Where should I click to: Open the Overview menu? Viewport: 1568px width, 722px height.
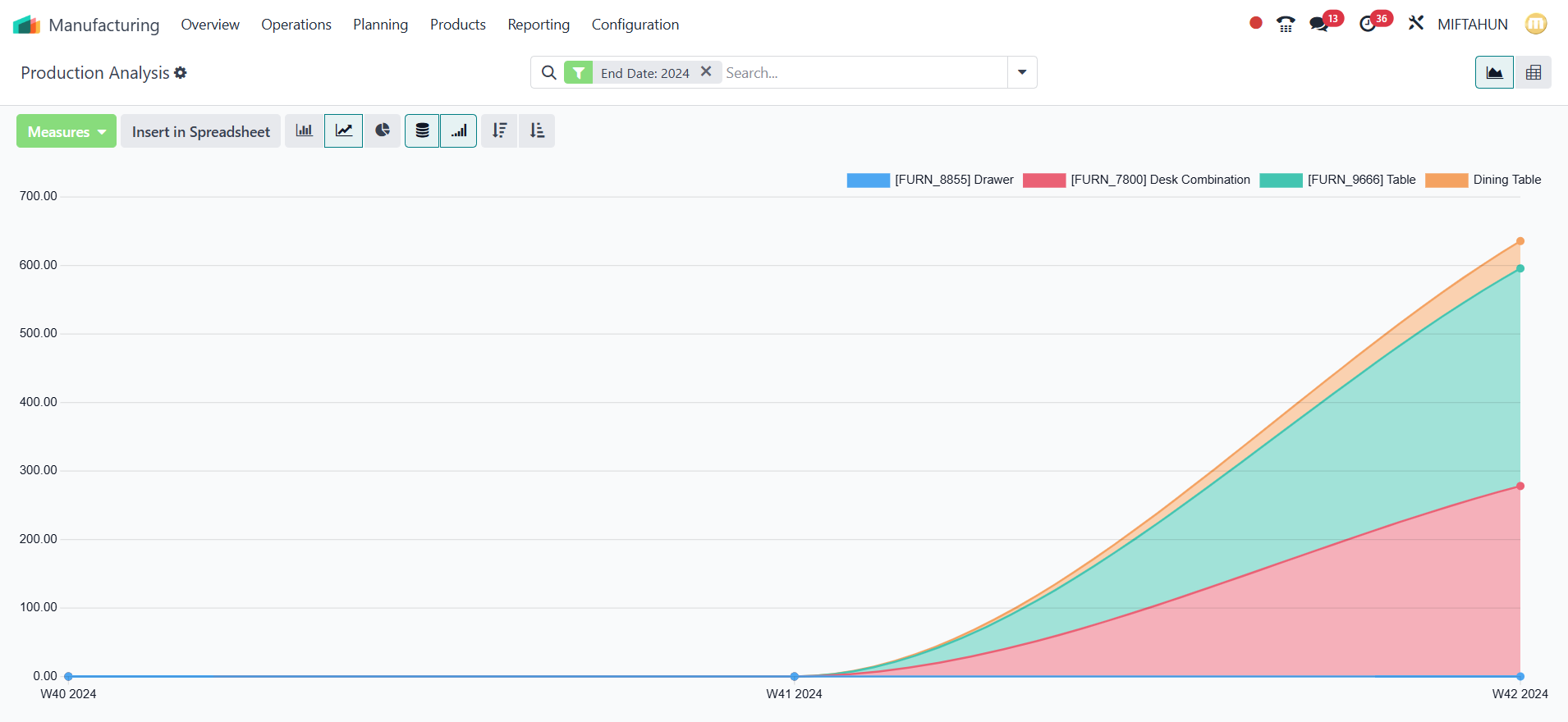pos(210,25)
